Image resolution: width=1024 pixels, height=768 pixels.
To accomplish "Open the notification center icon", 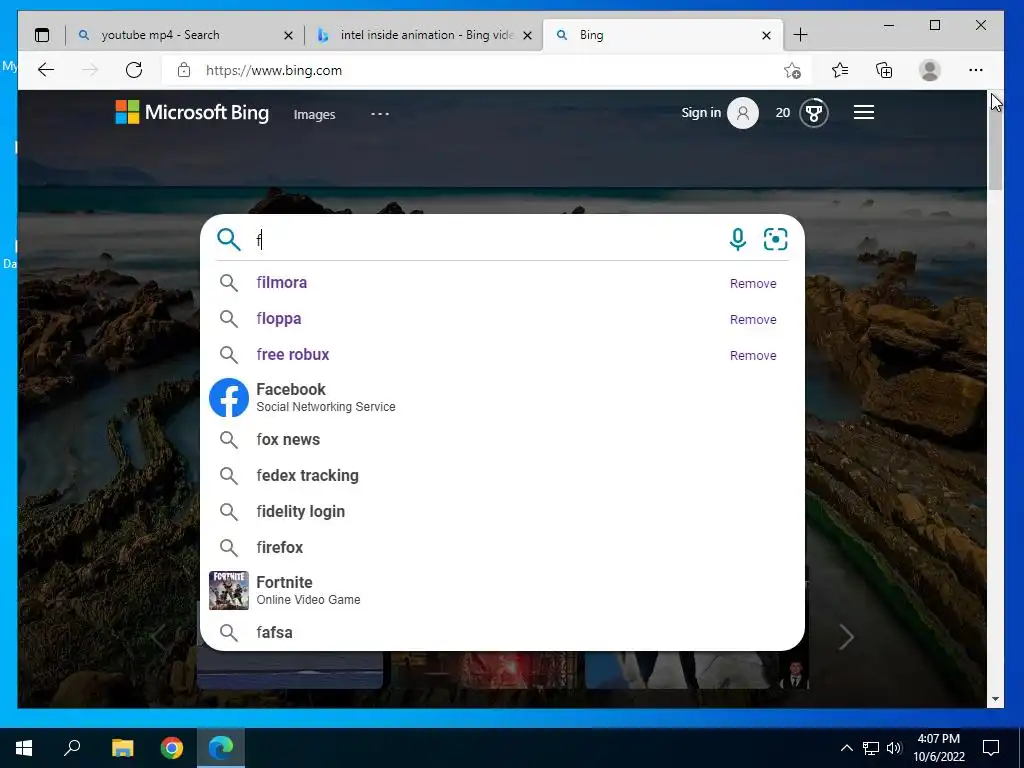I will [991, 748].
